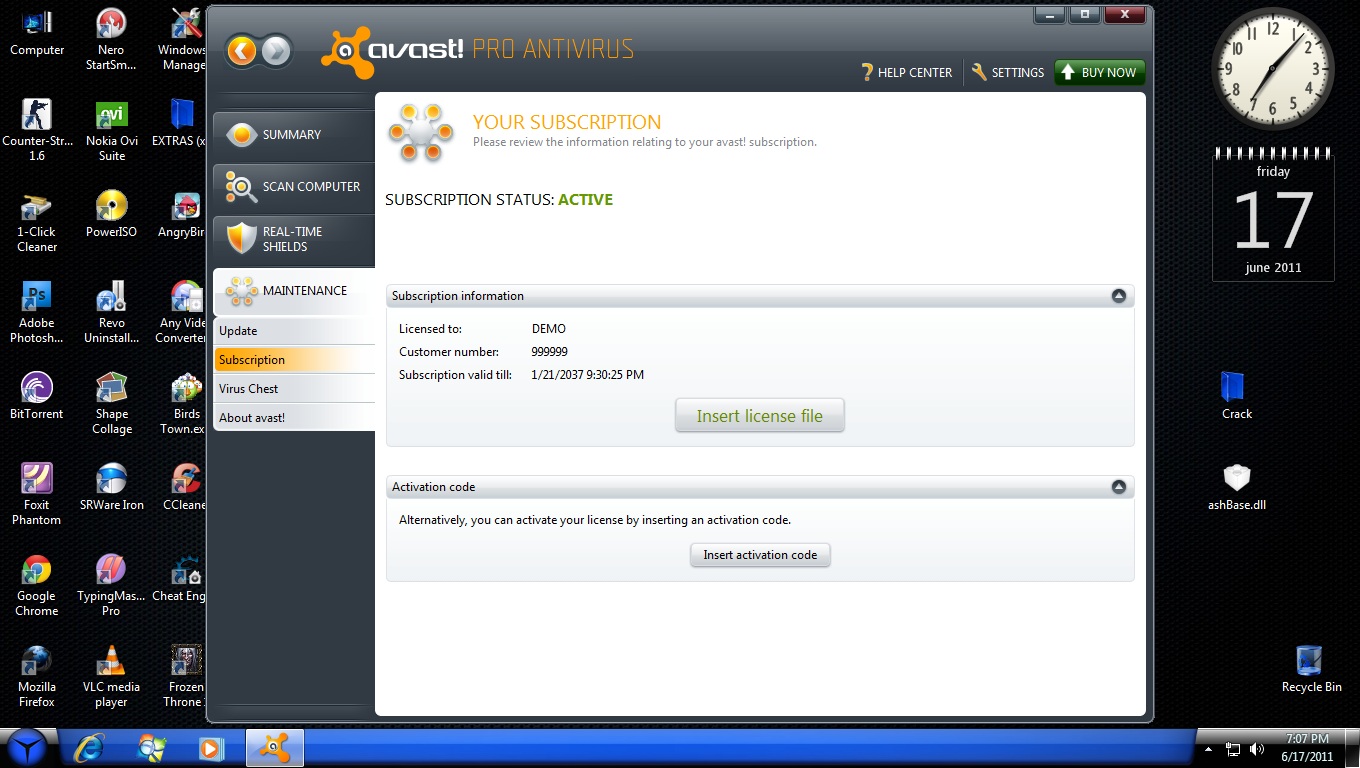
Task: Open Real-Time Shields section
Action: 293,239
